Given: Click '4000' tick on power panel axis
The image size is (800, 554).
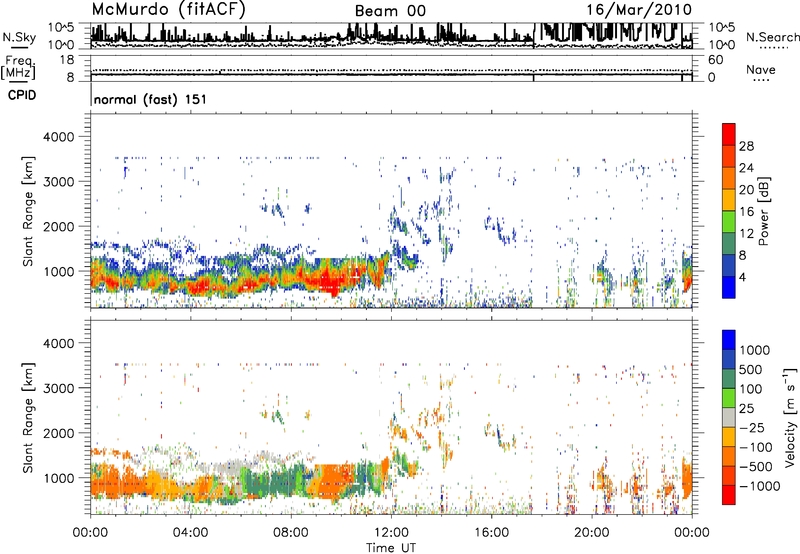Looking at the screenshot, I should pyautogui.click(x=59, y=137).
